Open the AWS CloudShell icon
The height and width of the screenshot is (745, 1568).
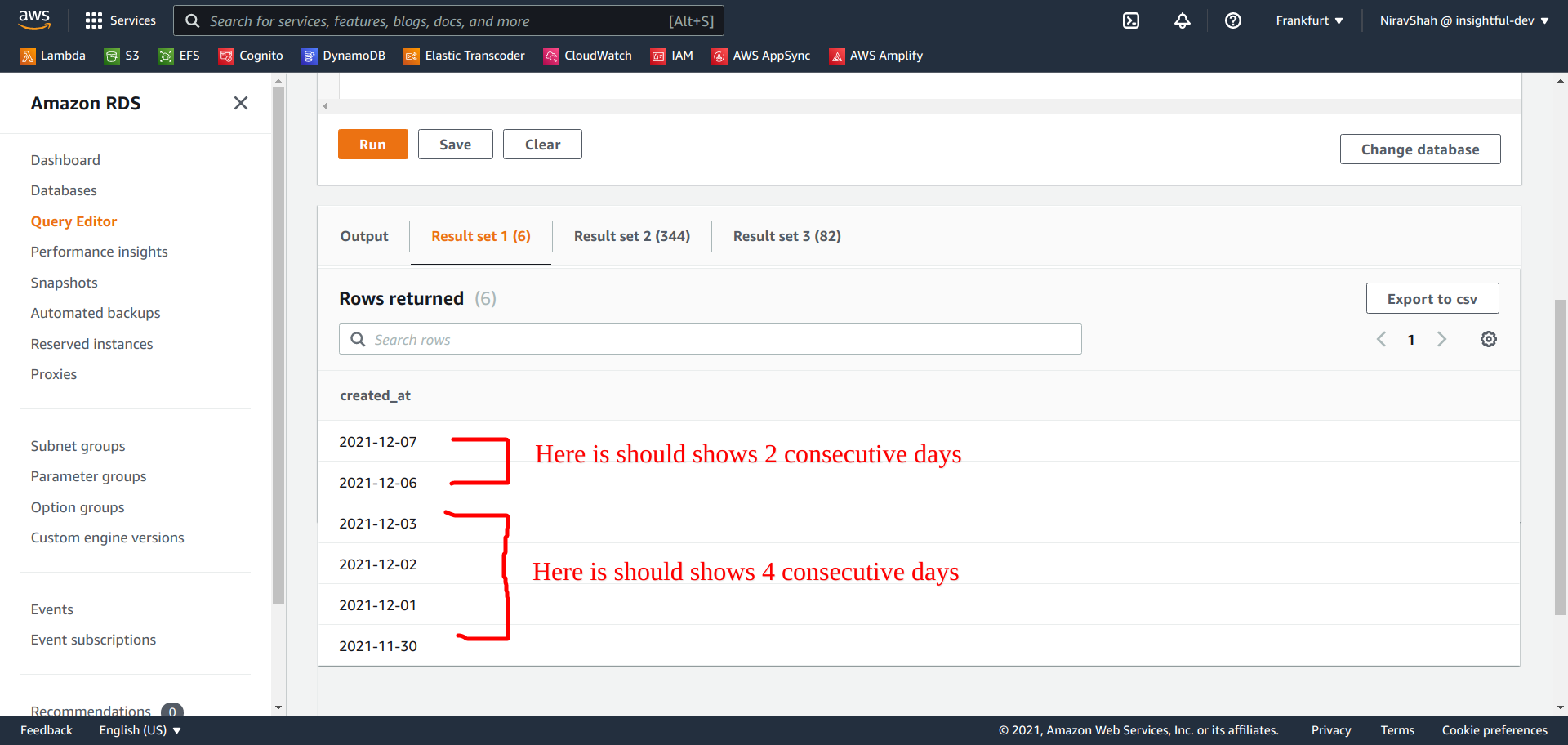[x=1130, y=20]
